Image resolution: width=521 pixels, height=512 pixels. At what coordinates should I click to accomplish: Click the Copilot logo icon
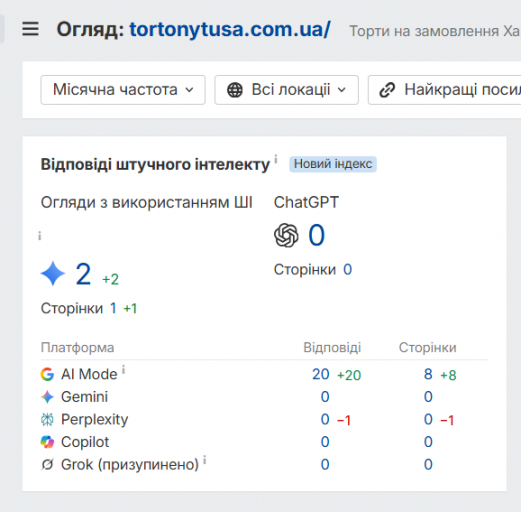(47, 442)
